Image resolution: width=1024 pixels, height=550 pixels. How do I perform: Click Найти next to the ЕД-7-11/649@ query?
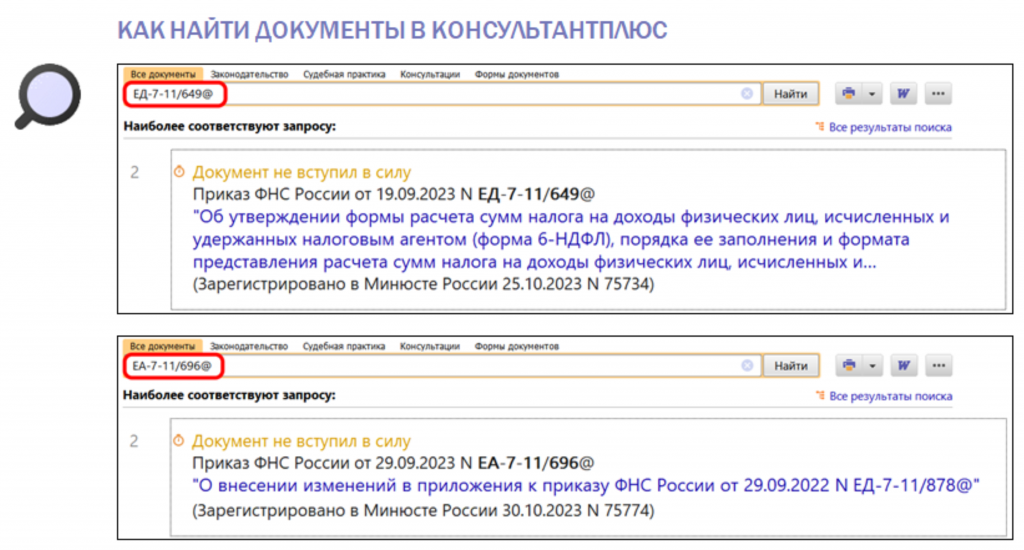click(x=791, y=93)
